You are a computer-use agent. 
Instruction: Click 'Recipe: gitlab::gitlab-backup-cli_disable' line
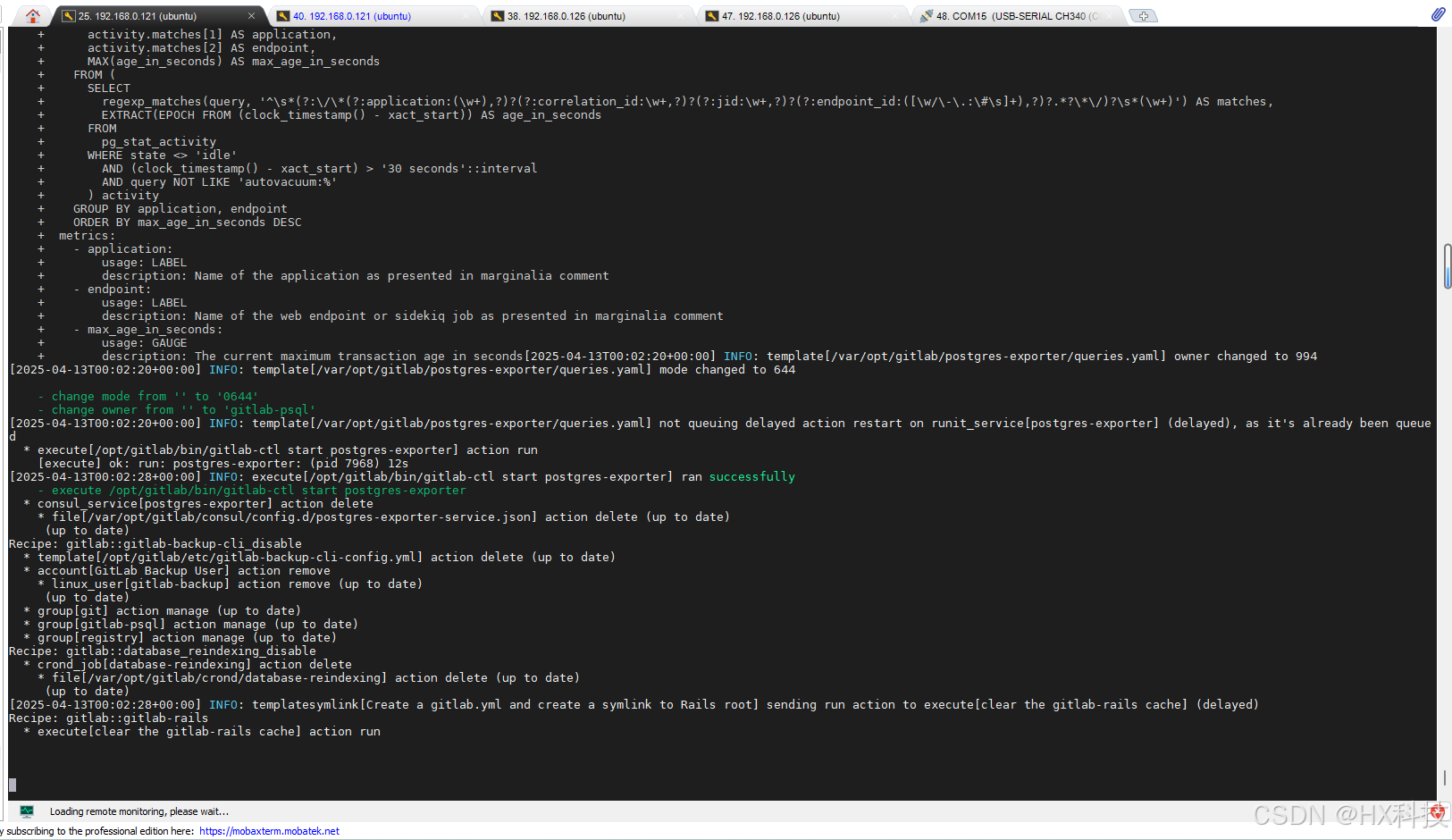155,544
